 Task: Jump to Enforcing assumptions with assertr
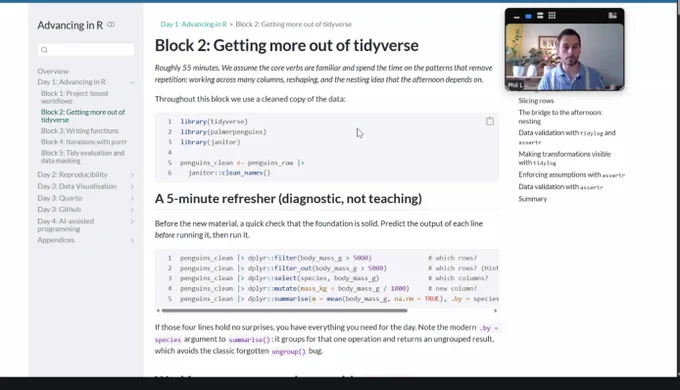tap(572, 175)
